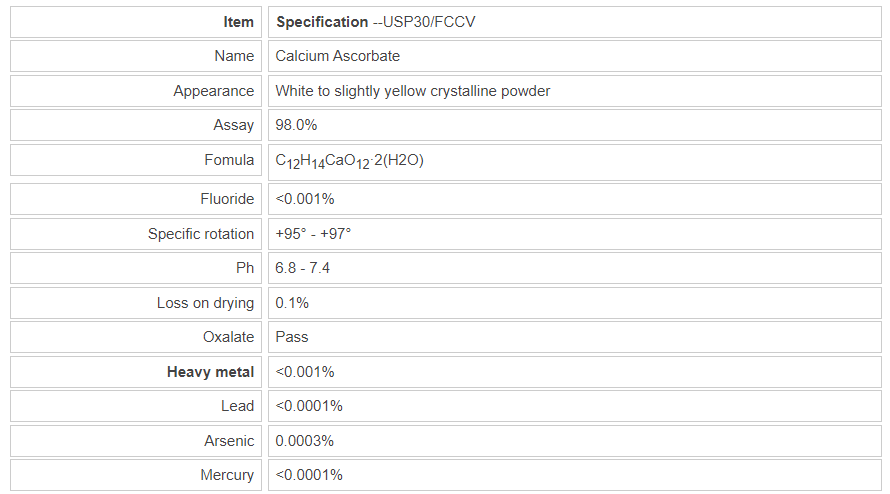
Task: Click the Specific rotation label
Action: coord(201,234)
